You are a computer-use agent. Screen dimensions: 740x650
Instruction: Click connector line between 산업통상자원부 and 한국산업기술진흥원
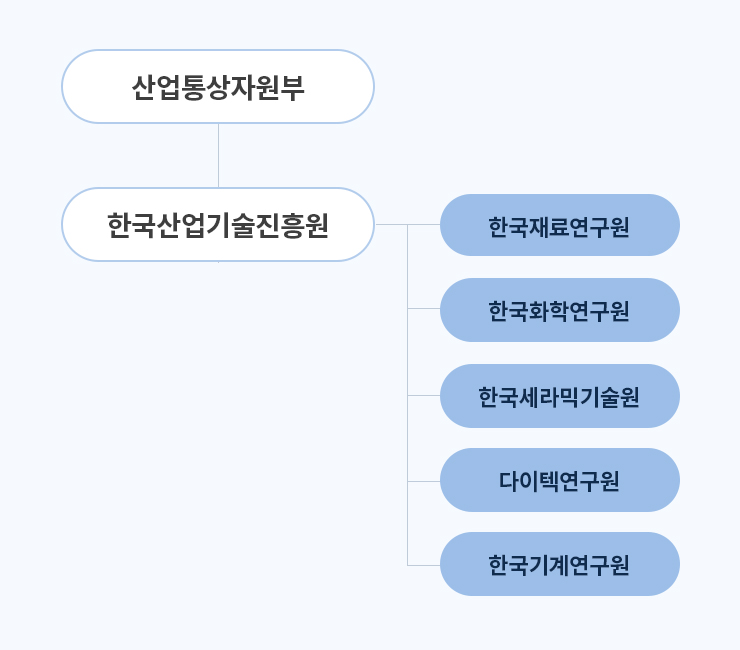(219, 156)
